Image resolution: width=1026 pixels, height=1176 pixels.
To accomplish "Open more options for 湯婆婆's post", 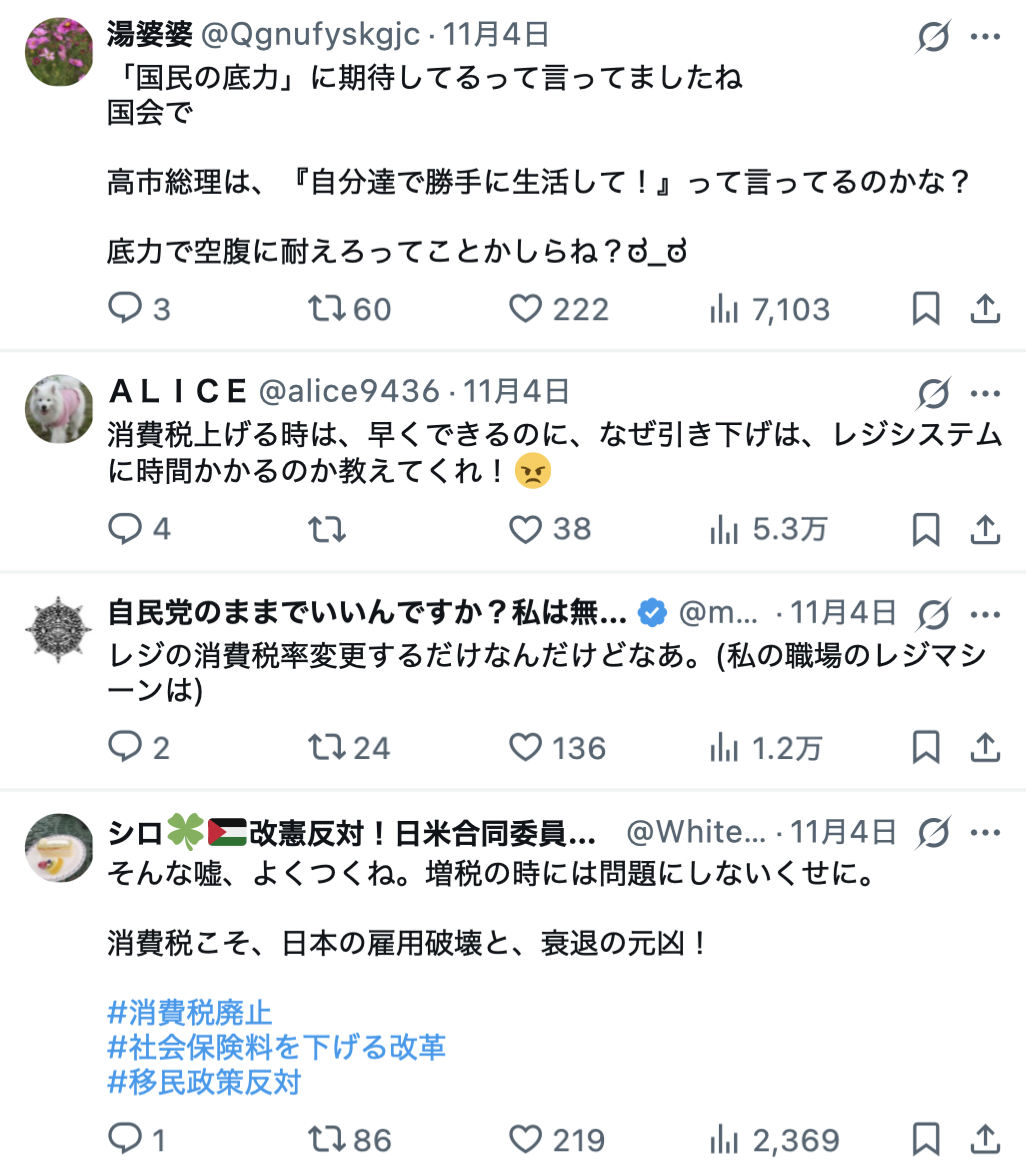I will pyautogui.click(x=985, y=37).
